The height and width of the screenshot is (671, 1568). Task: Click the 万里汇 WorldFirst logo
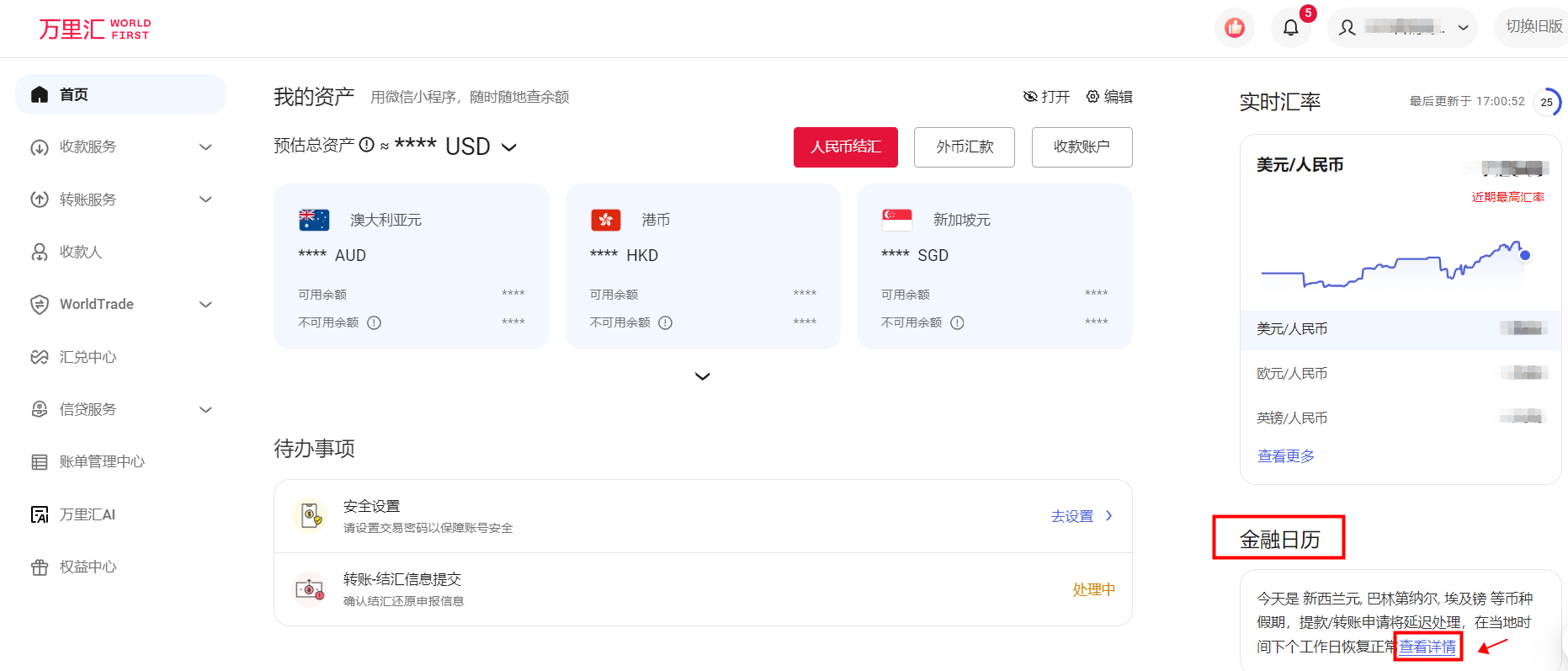pos(94,29)
